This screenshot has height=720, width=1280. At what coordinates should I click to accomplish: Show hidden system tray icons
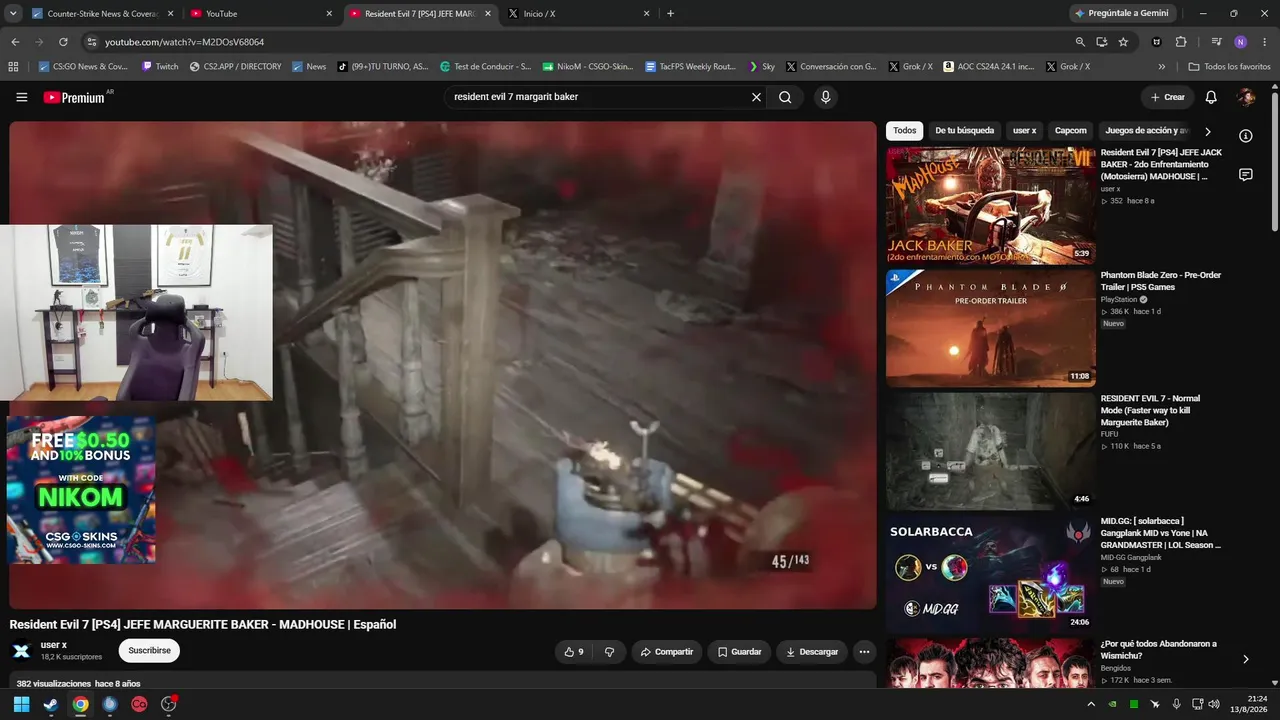pyautogui.click(x=1091, y=704)
